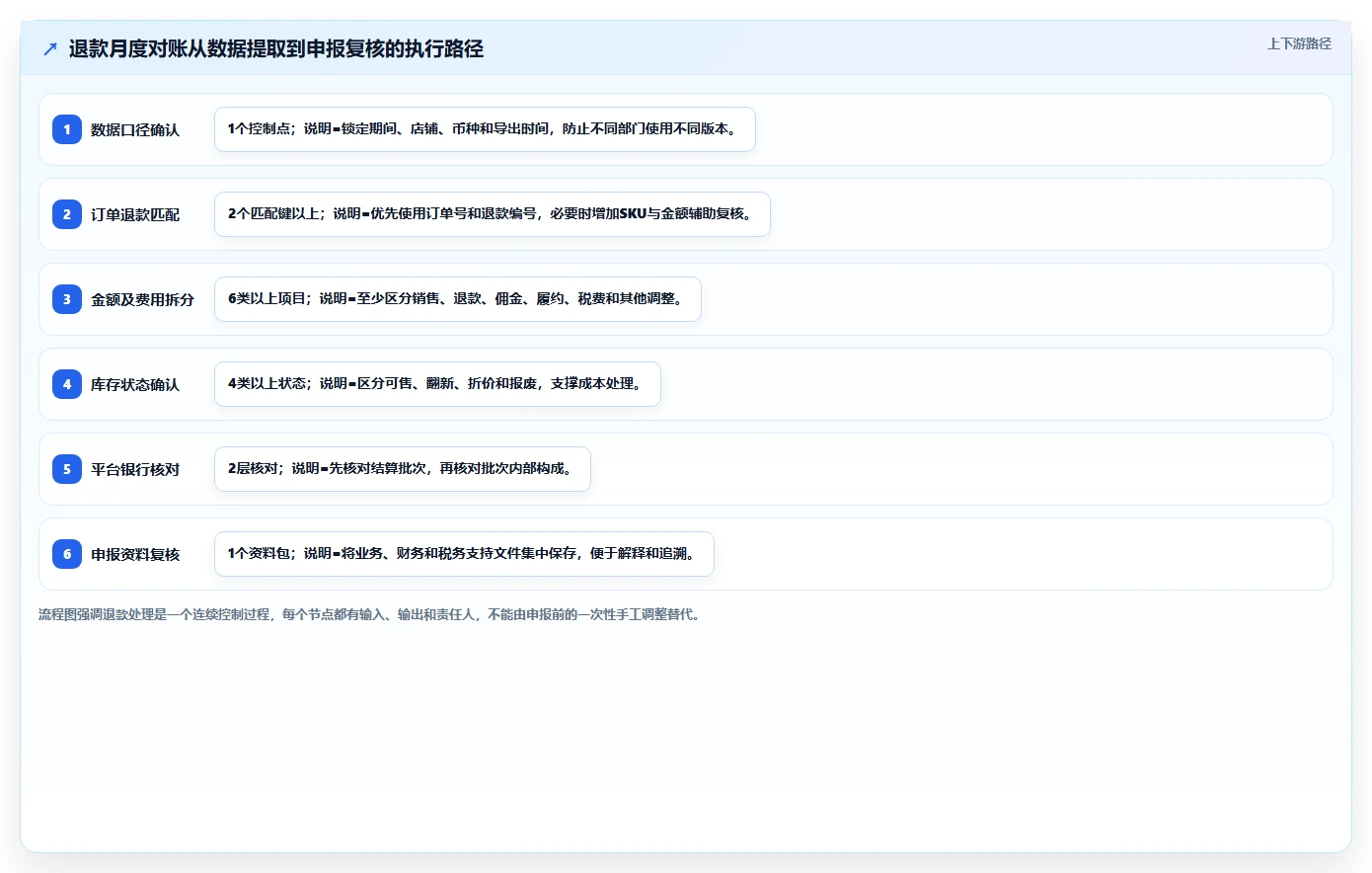Select the title 退款月度对账从数据提取到申报复核的执行路径
This screenshot has height=873, width=1372.
[x=276, y=49]
